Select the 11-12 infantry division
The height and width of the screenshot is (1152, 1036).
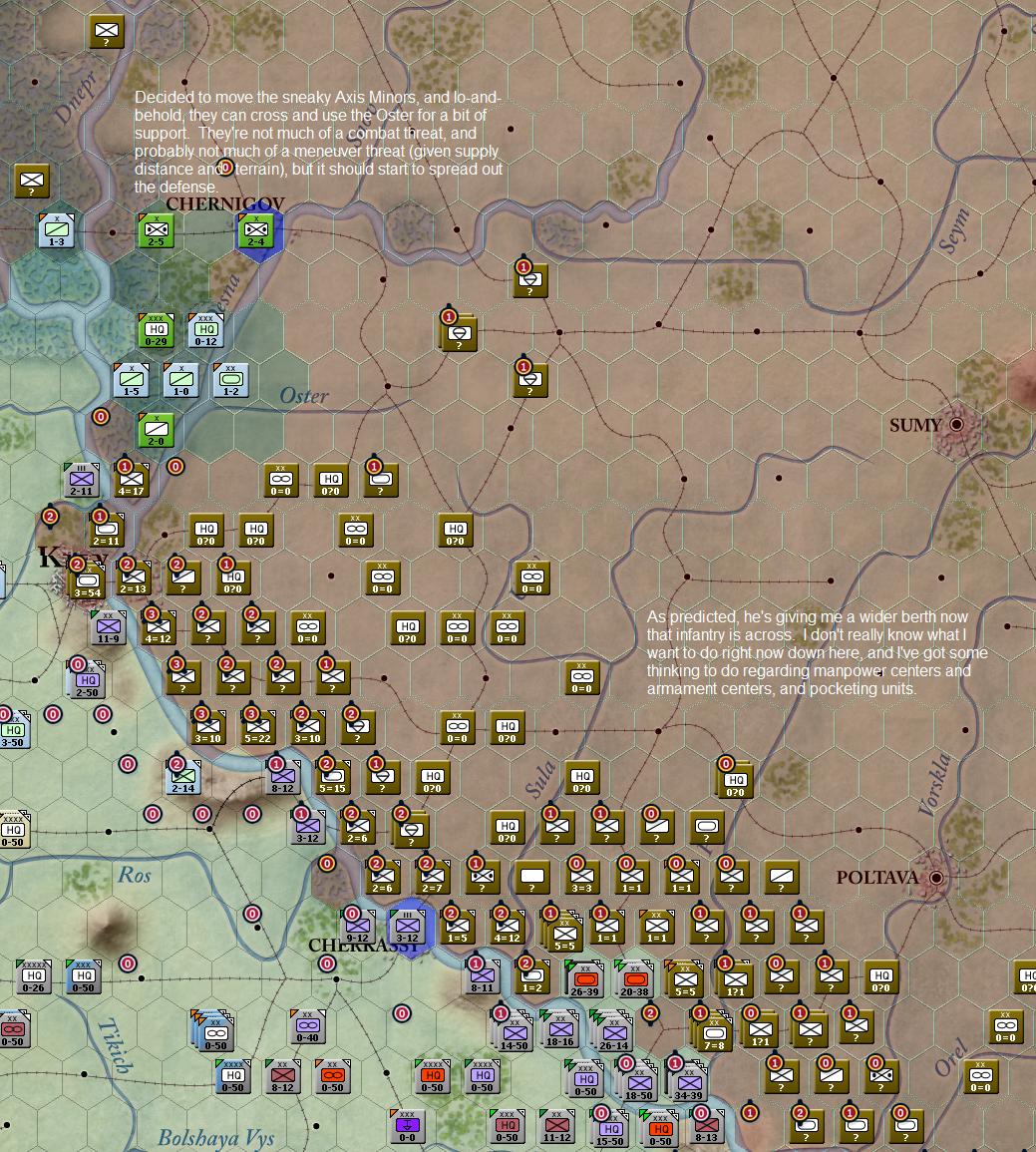(557, 1127)
